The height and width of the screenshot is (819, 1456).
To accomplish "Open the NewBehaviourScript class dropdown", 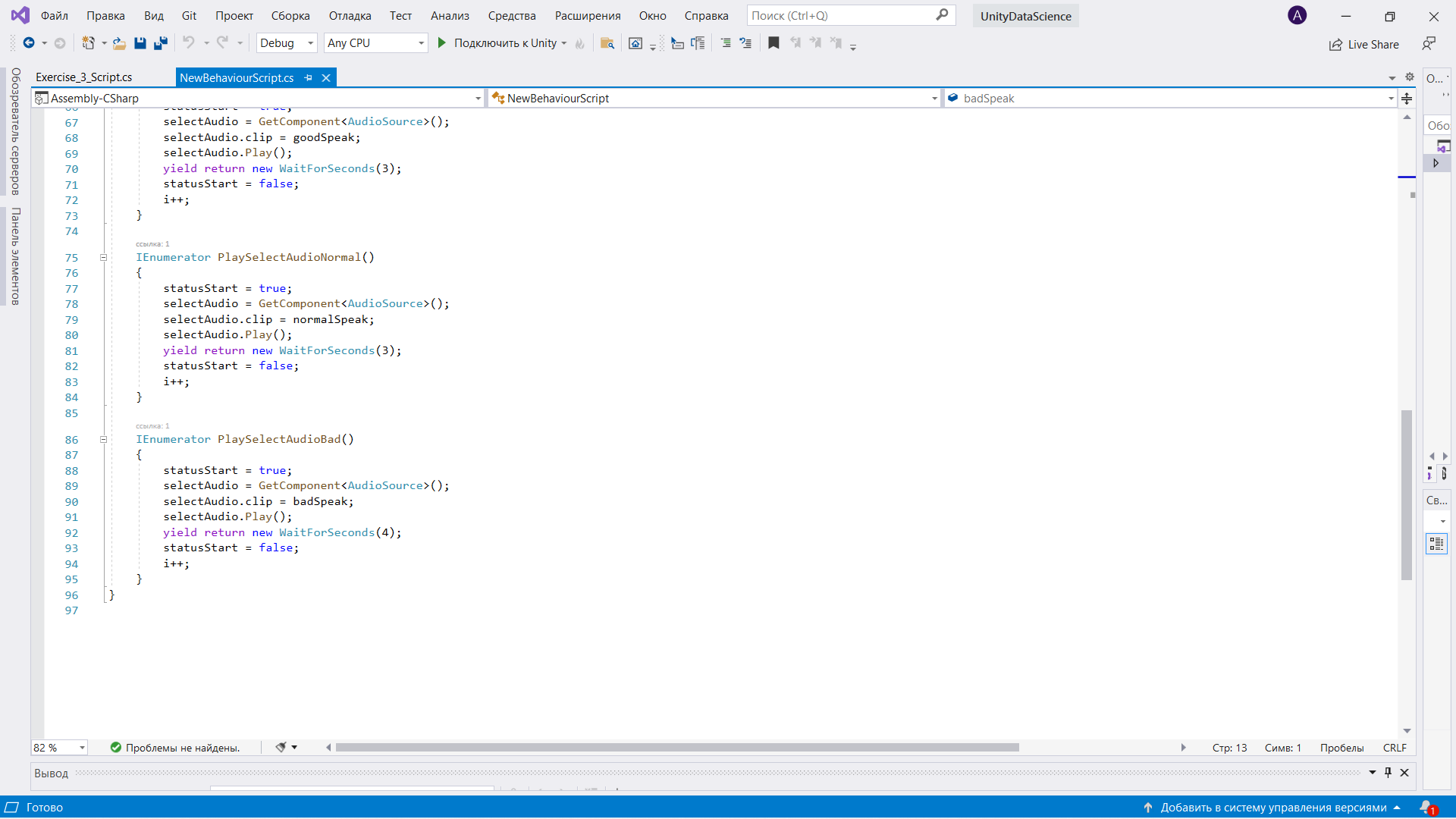I will pos(715,99).
